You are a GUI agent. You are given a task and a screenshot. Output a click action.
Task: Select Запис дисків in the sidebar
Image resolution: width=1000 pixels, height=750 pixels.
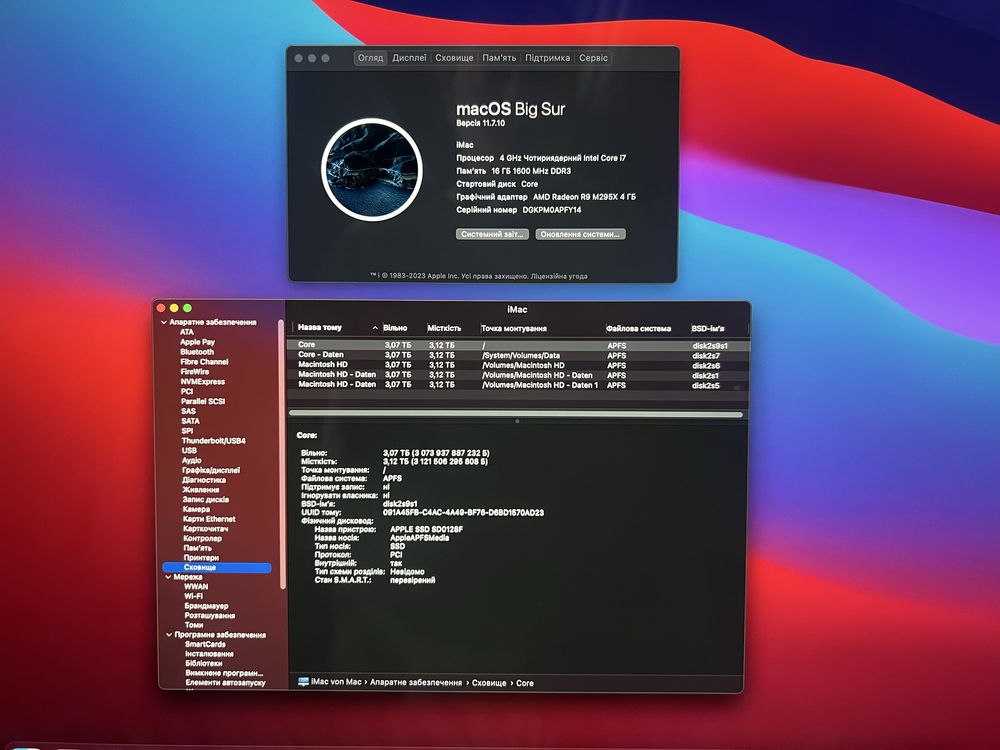coord(206,499)
